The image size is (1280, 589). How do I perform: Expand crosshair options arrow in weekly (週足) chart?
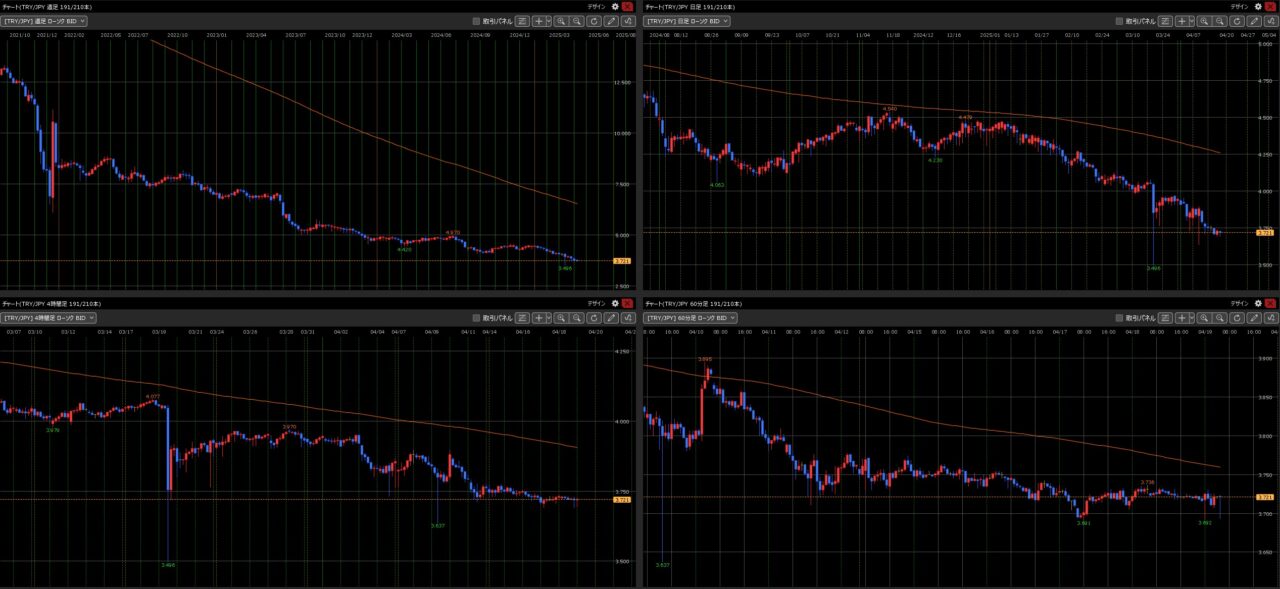point(549,20)
